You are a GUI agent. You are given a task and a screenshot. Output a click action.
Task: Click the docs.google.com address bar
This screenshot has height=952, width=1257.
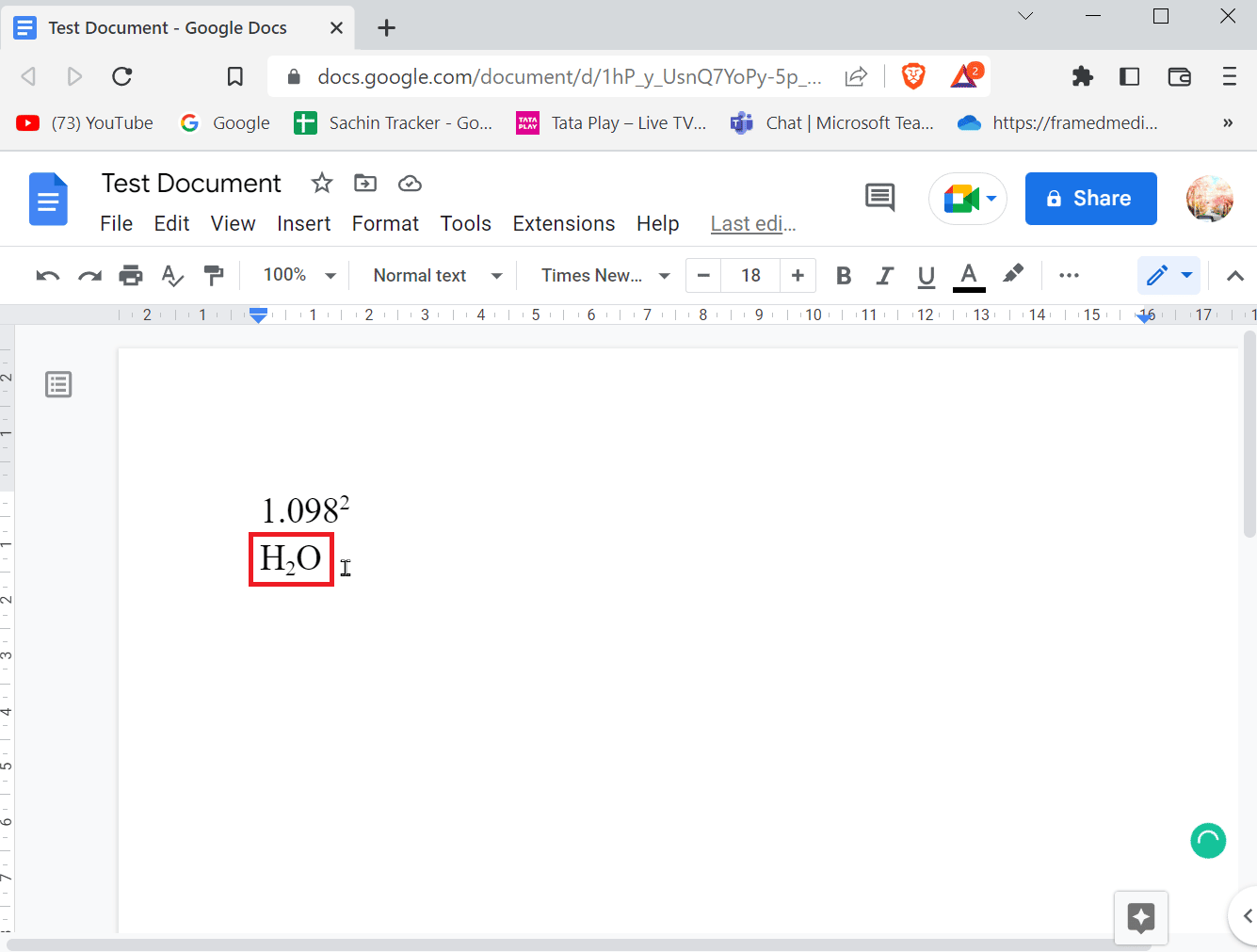point(570,76)
